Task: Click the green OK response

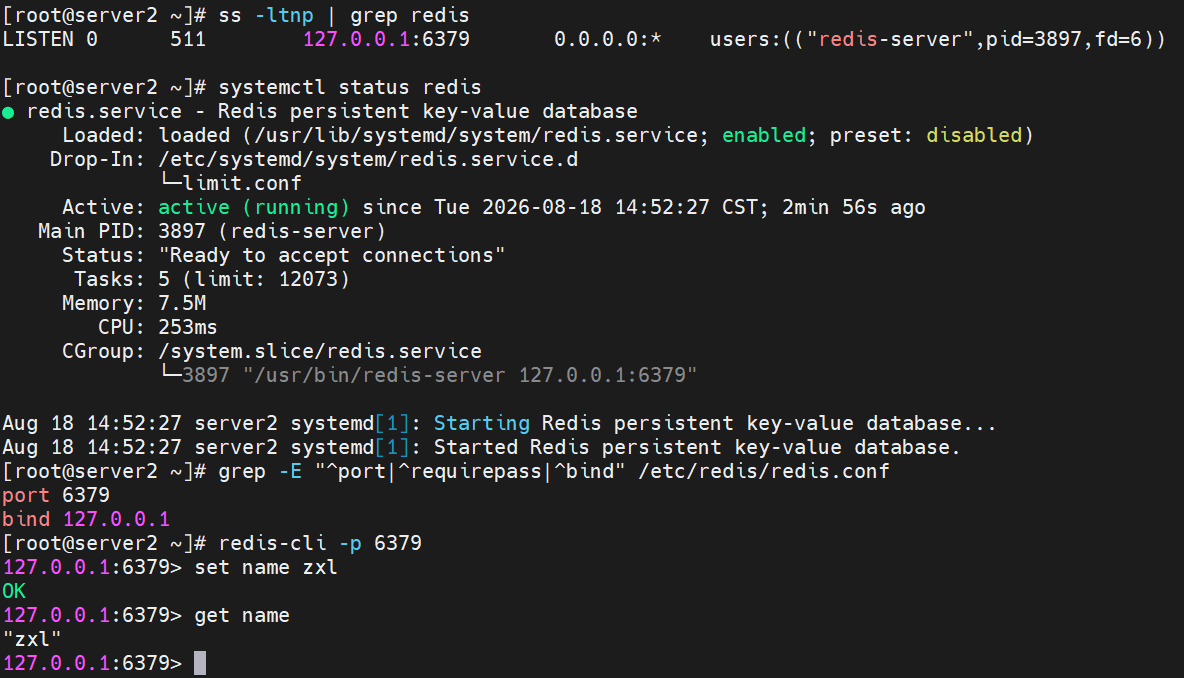Action: pos(14,591)
